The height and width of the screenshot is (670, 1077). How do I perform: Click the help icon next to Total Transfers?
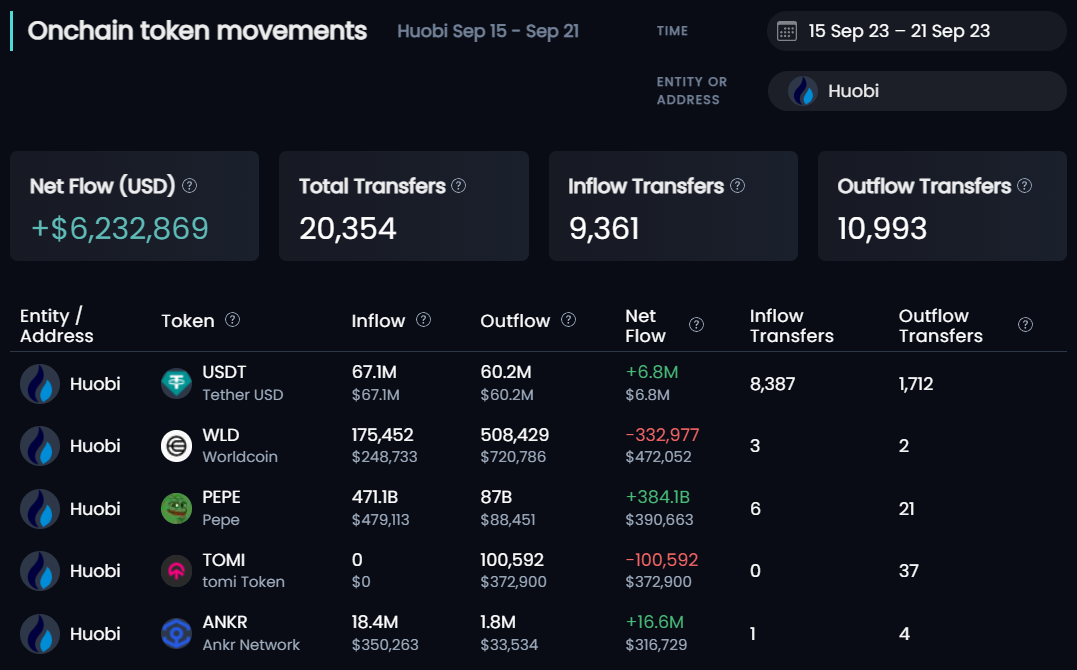tap(459, 186)
